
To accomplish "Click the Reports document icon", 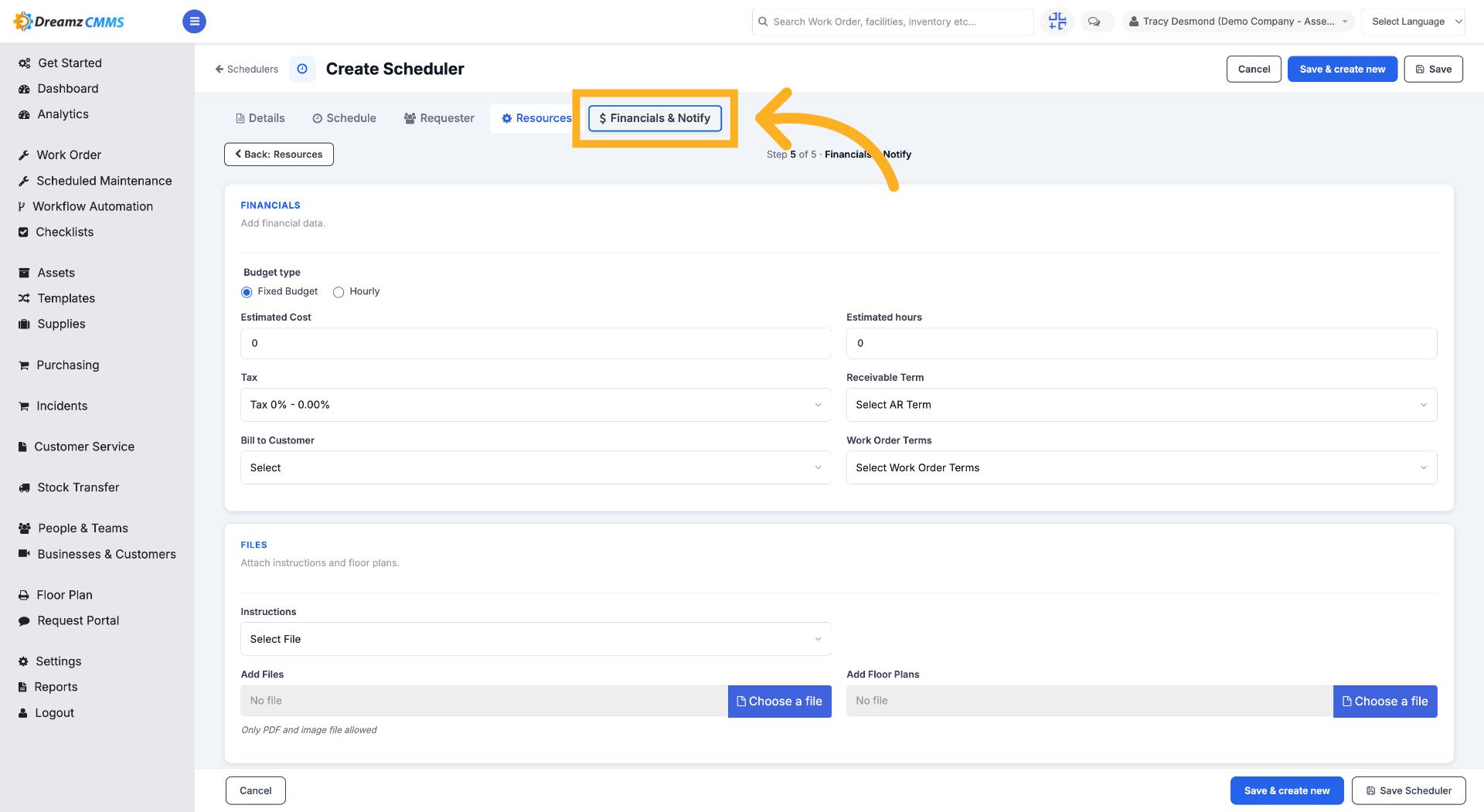I will coord(22,687).
